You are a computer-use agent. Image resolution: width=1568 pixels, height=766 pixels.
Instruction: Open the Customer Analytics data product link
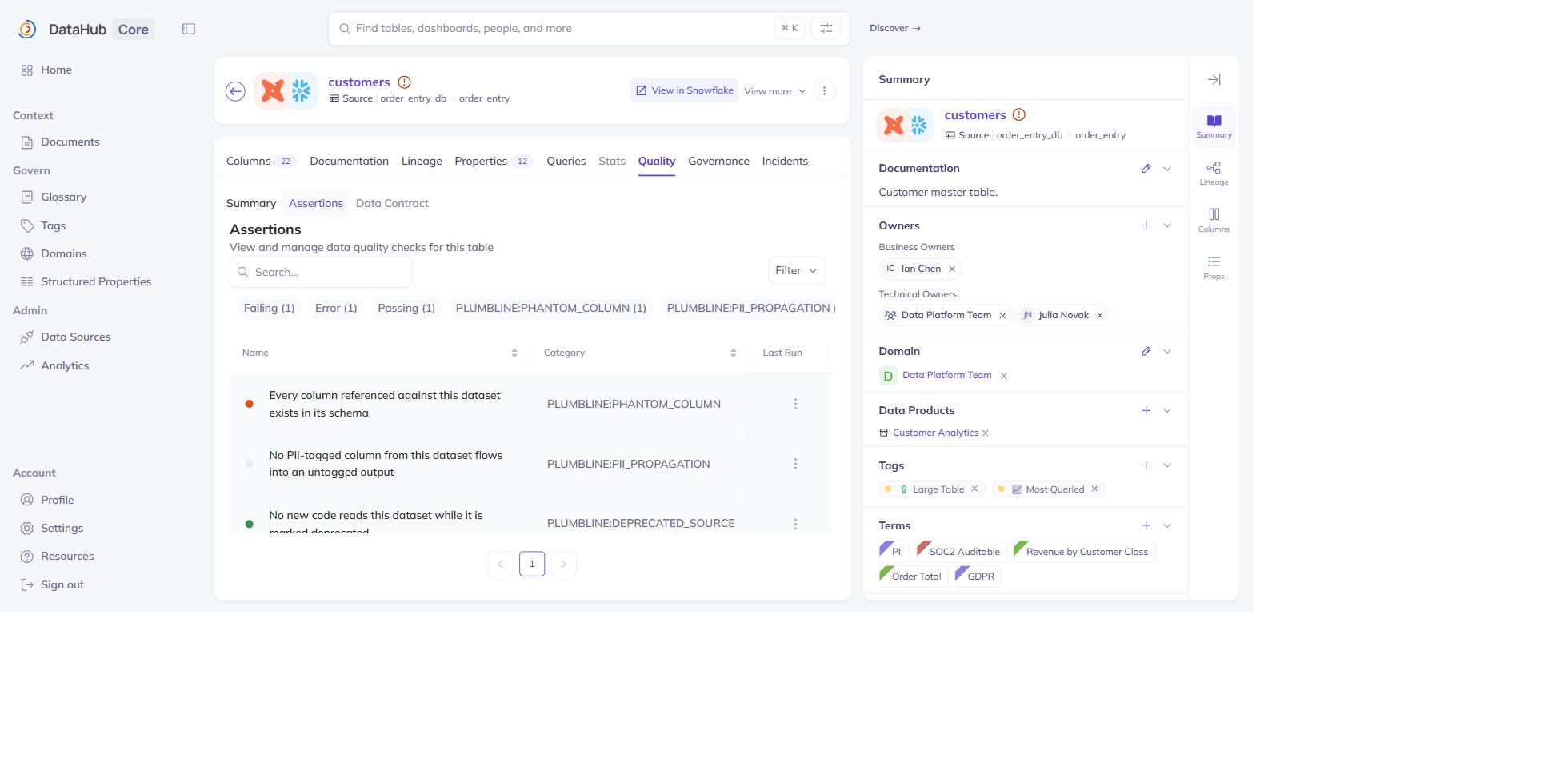935,433
